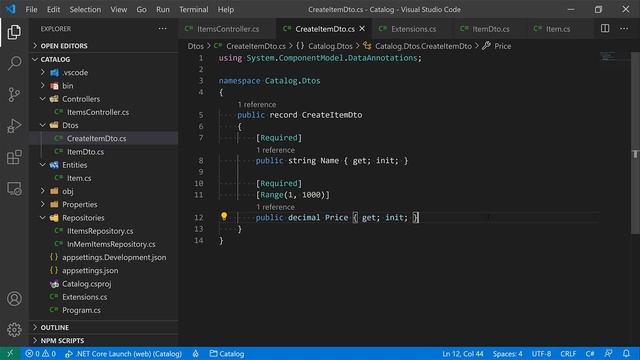This screenshot has width=640, height=360.
Task: Switch to the ItemDto.cs tab
Action: (x=490, y=29)
